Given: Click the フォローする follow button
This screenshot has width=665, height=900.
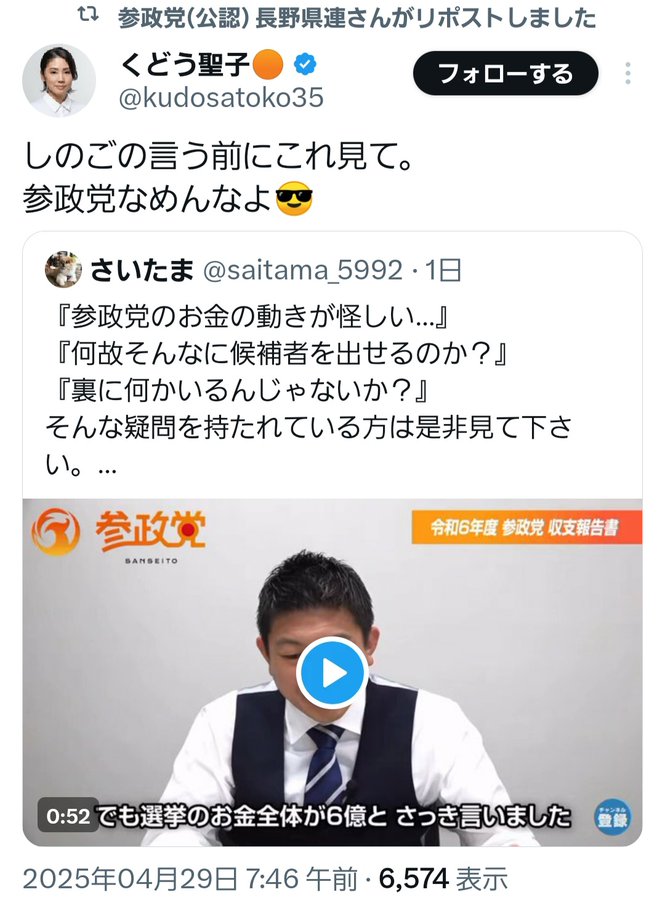Looking at the screenshot, I should [x=505, y=73].
